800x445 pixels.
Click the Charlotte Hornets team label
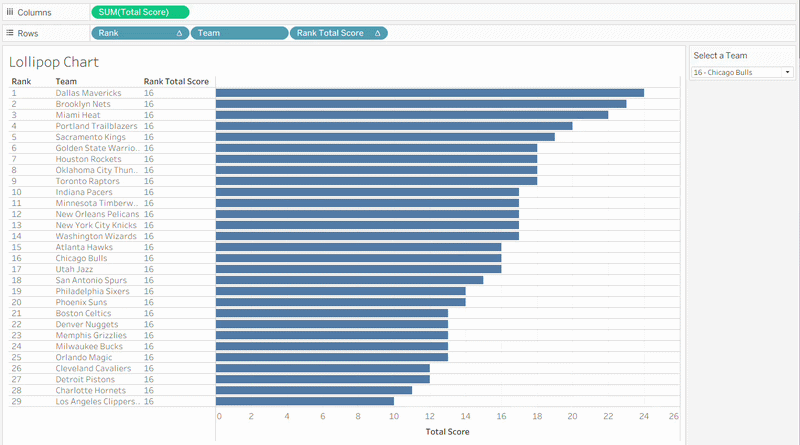click(x=90, y=391)
